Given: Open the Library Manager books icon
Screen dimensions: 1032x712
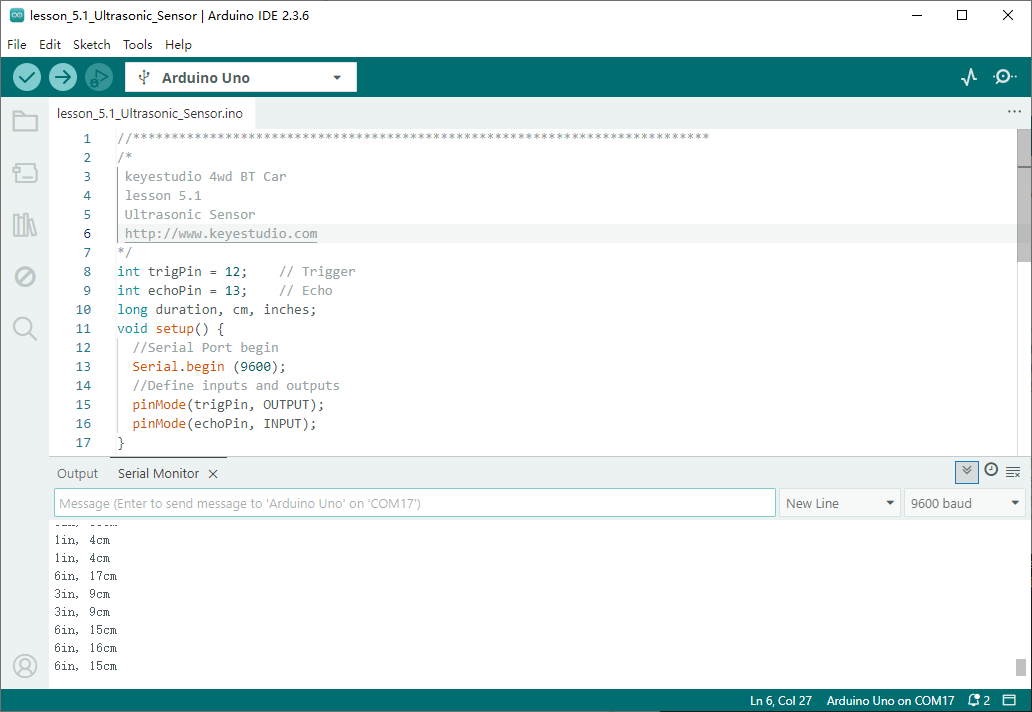Looking at the screenshot, I should (x=25, y=225).
